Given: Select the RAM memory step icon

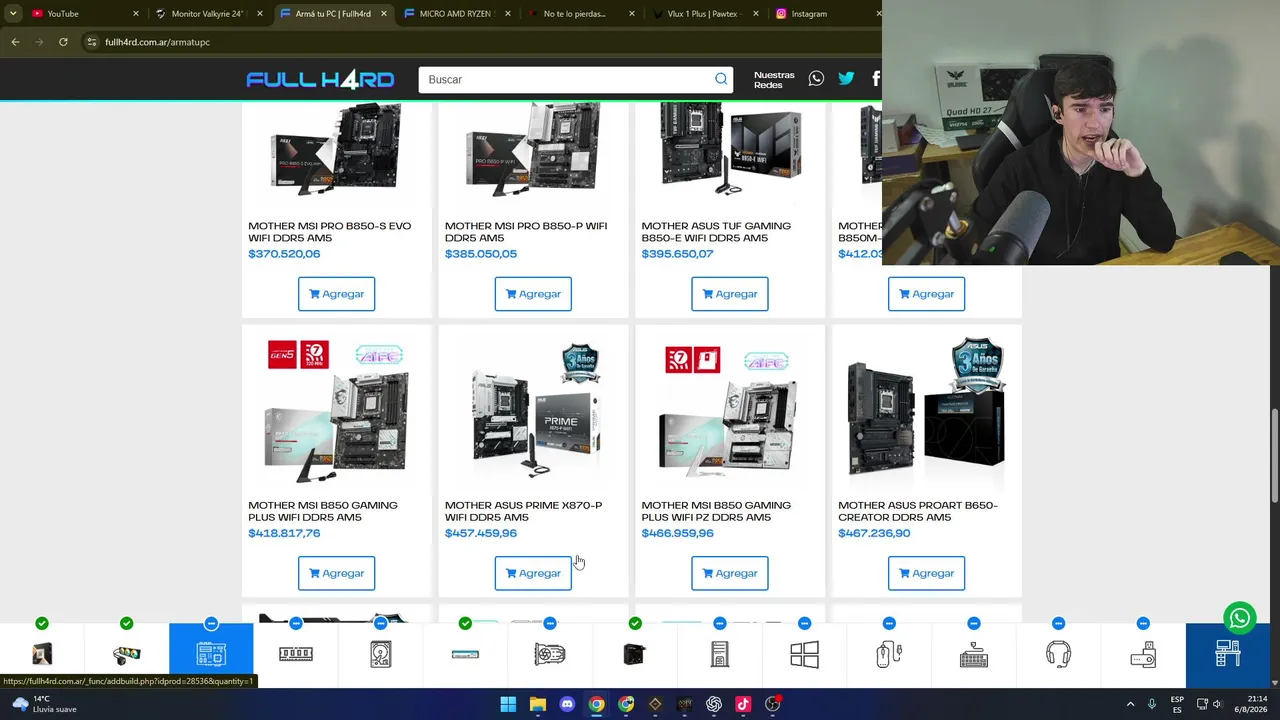Looking at the screenshot, I should 296,654.
